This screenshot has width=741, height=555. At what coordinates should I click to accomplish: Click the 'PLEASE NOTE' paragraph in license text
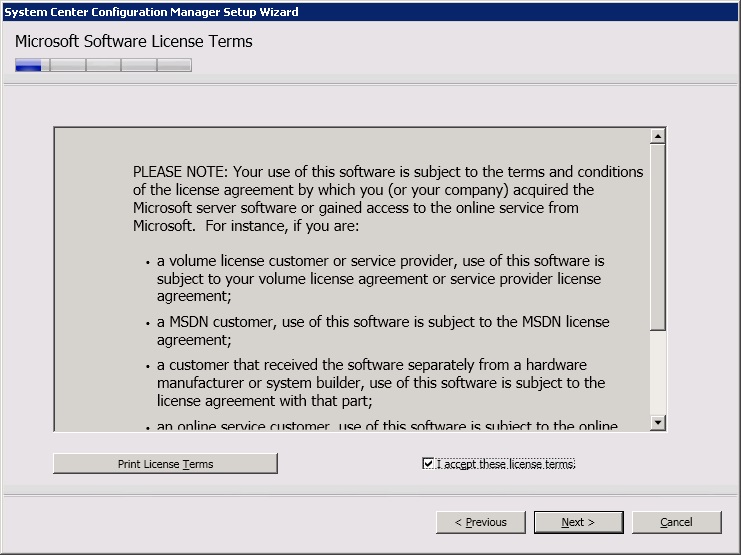387,198
